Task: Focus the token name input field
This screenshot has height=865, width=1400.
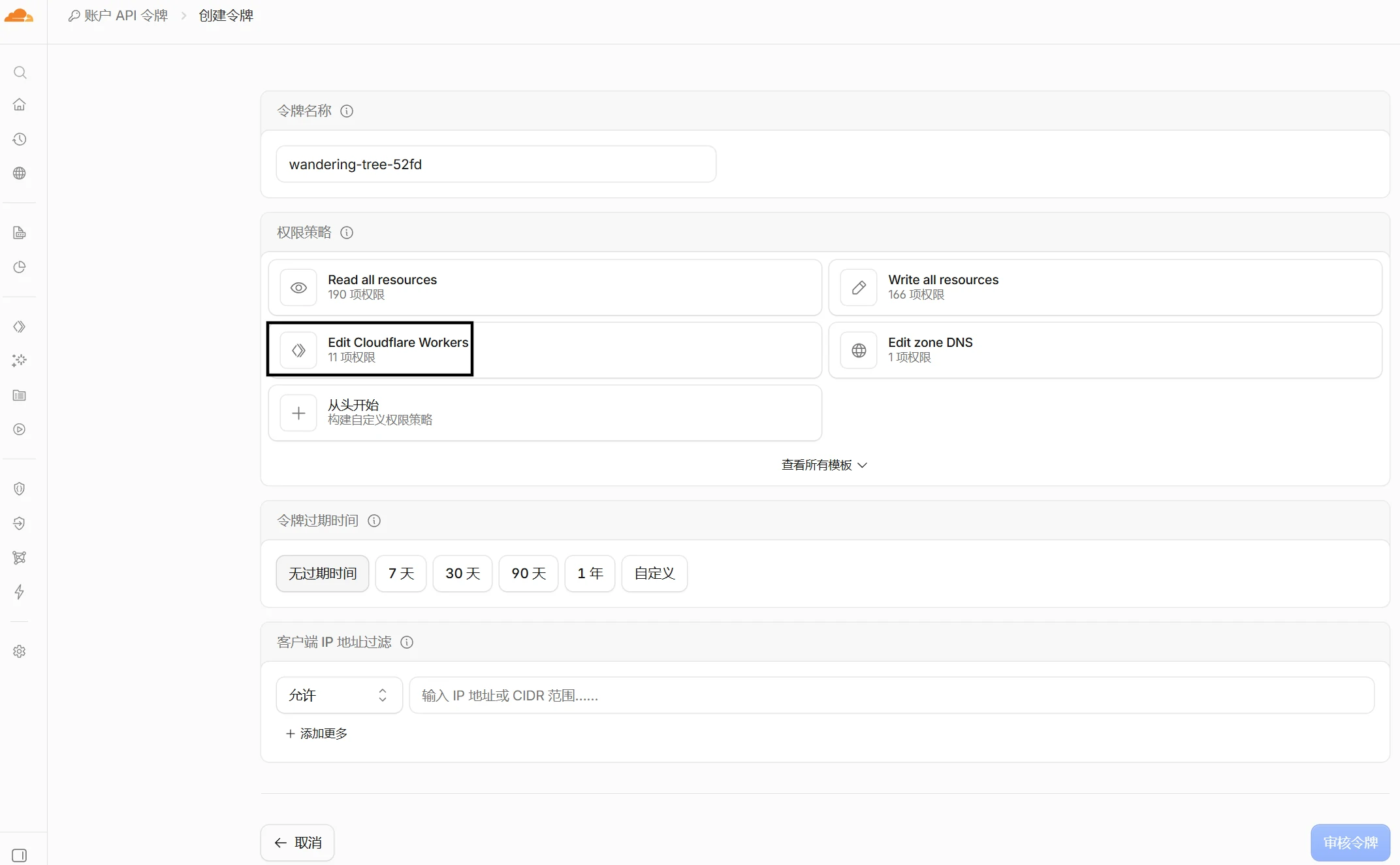Action: [x=496, y=164]
